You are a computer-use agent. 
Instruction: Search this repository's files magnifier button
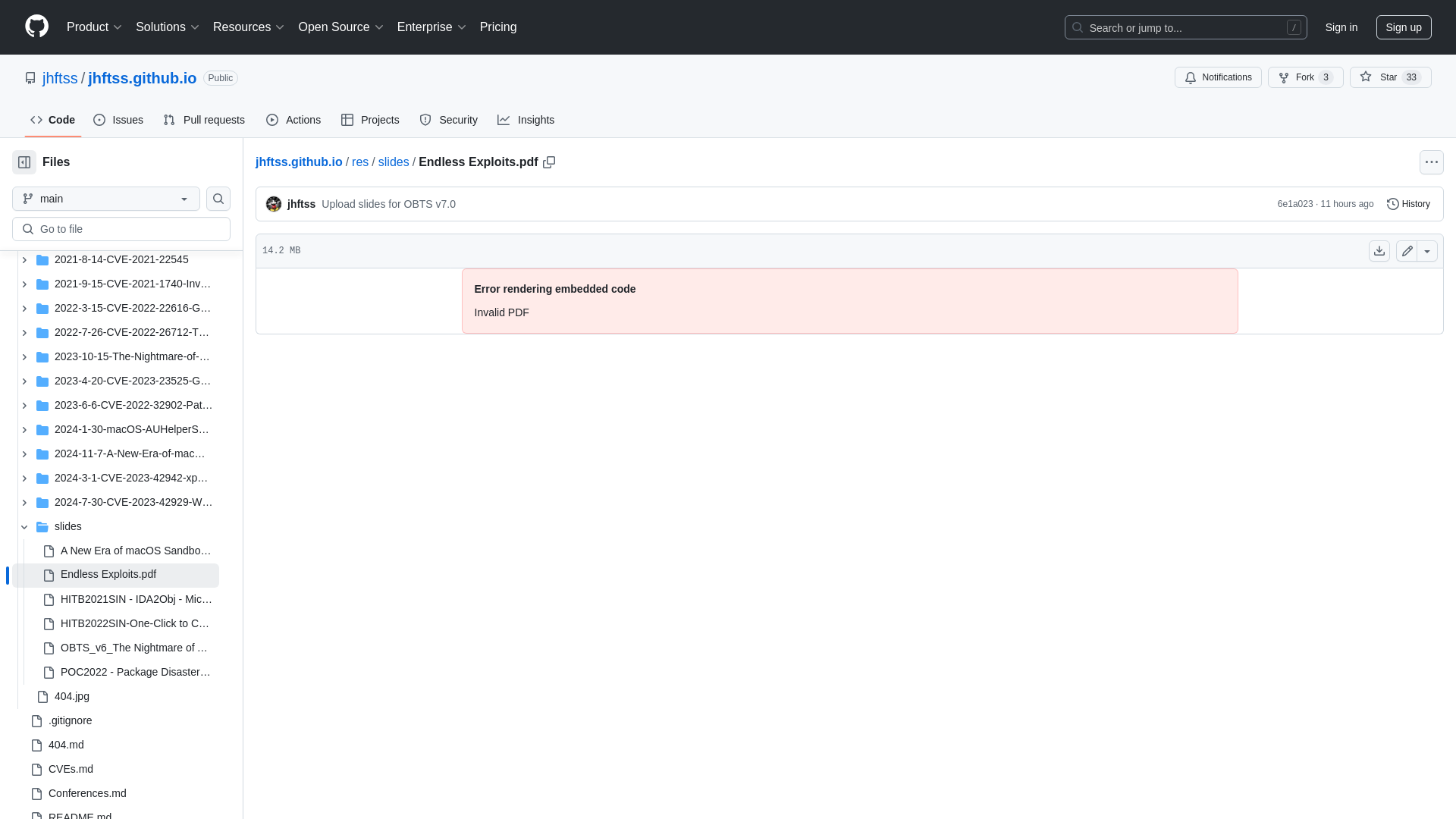218,199
